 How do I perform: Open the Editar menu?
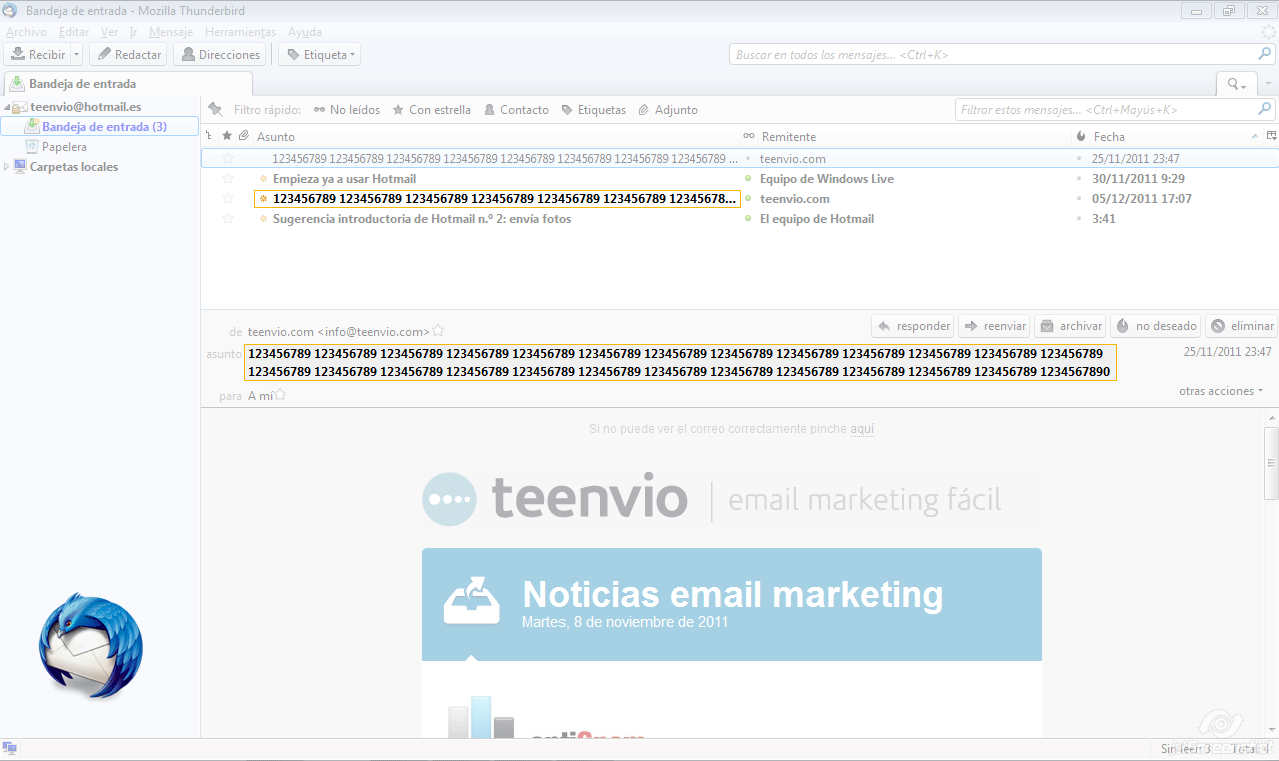(x=74, y=32)
